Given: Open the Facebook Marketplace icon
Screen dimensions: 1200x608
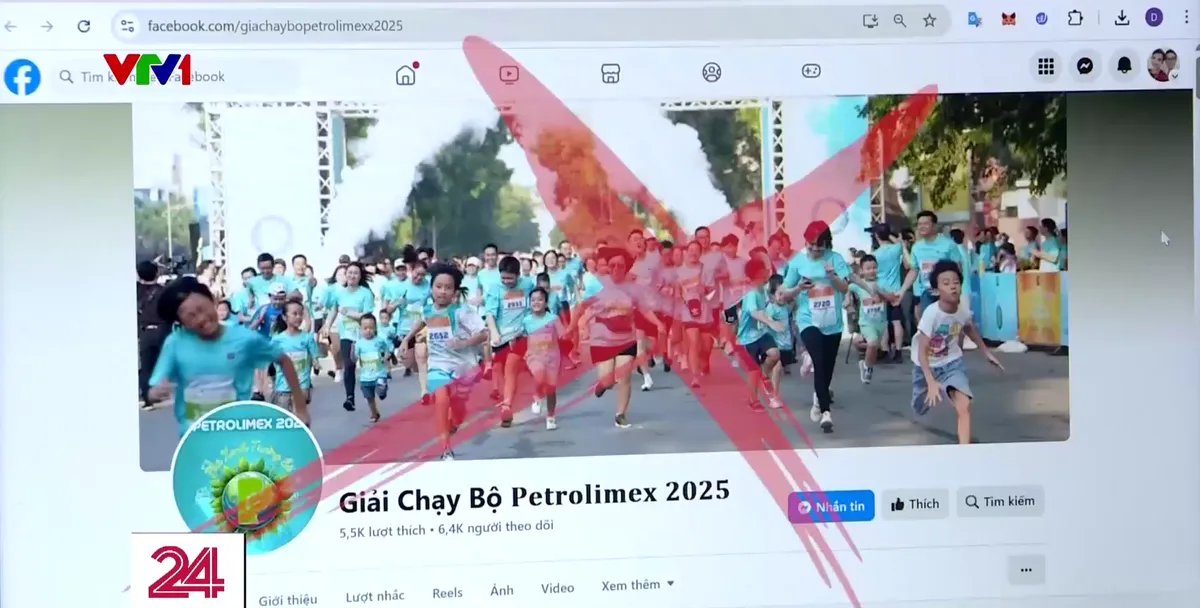Looking at the screenshot, I should click(611, 72).
